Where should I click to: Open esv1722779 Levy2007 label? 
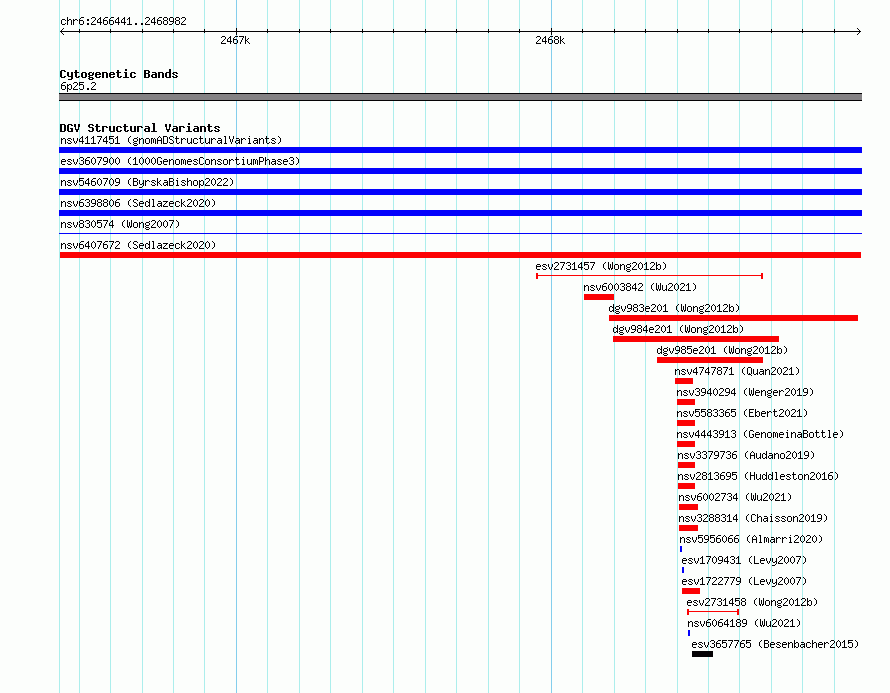[744, 581]
